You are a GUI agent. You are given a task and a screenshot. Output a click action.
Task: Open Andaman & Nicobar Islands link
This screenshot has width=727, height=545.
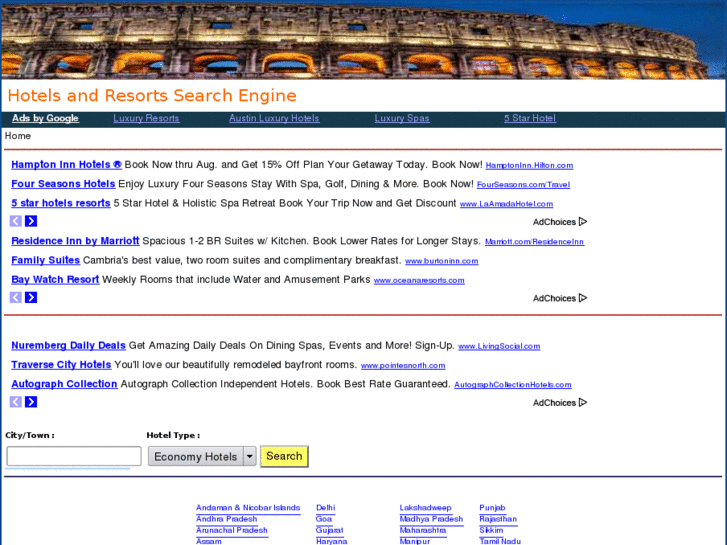[x=248, y=508]
